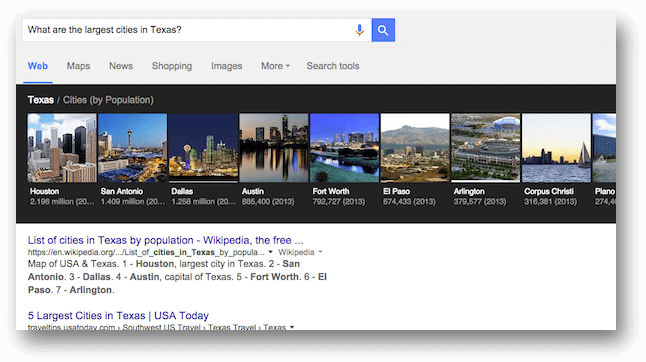Click the 674,433 (2013) population text
The image size is (646, 362).
(409, 202)
